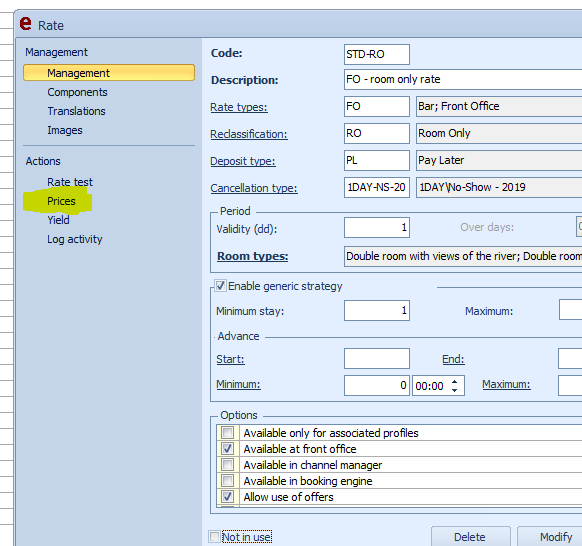Run the Rate test action
The width and height of the screenshot is (582, 546).
tap(70, 182)
